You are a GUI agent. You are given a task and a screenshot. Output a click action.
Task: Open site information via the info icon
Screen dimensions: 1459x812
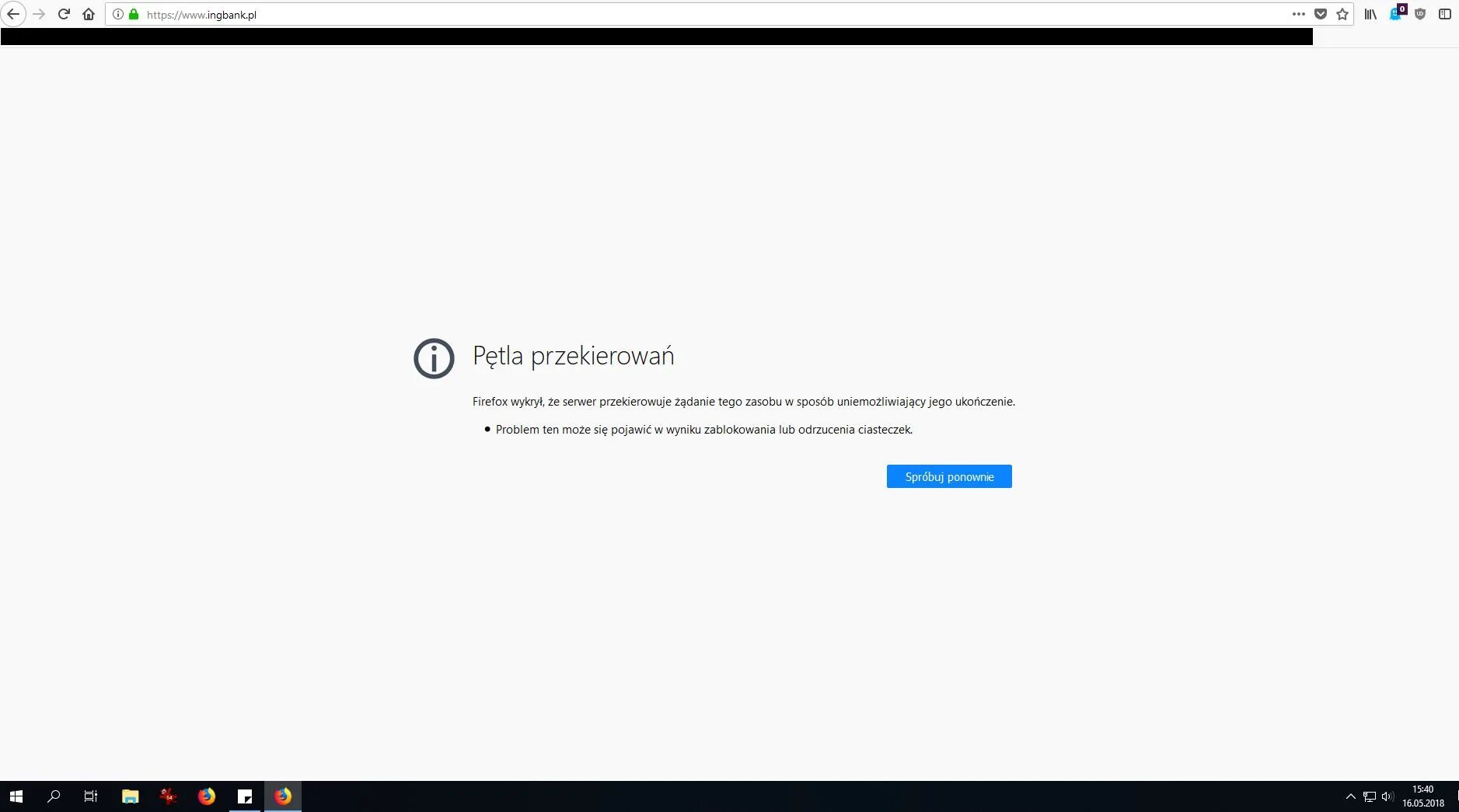click(x=118, y=14)
